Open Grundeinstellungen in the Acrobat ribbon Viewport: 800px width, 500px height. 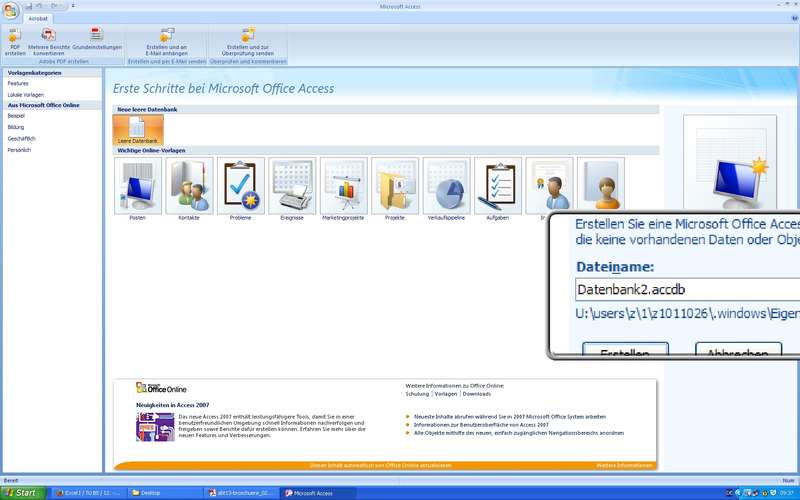click(x=97, y=39)
